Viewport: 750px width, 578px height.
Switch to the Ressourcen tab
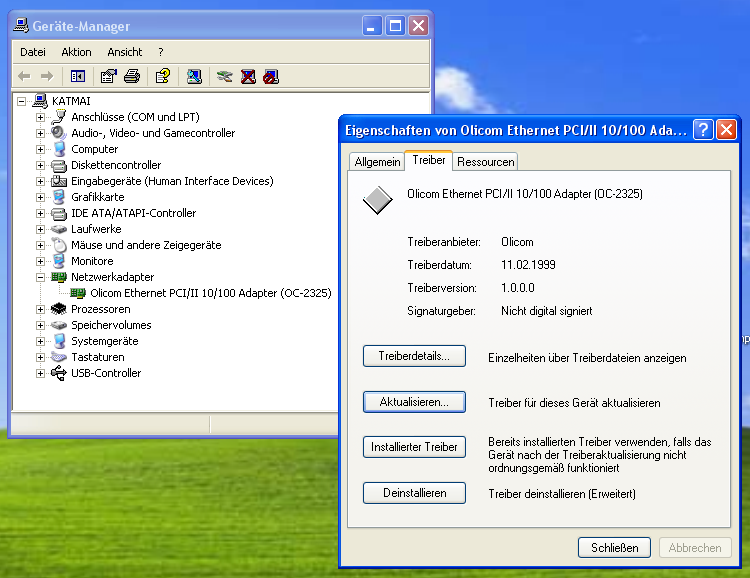click(485, 162)
